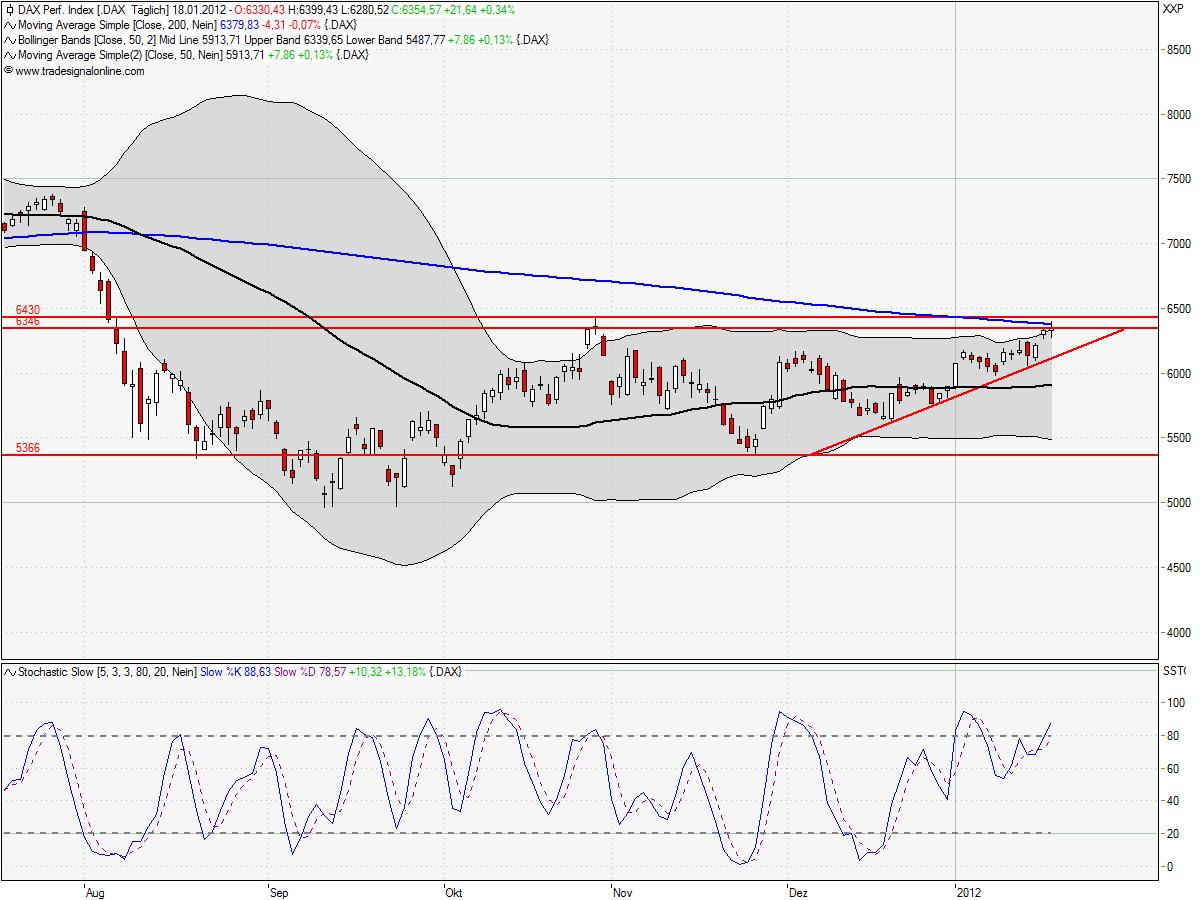The width and height of the screenshot is (1200, 900).
Task: Click the Sep marker on the time axis
Action: pyautogui.click(x=280, y=890)
